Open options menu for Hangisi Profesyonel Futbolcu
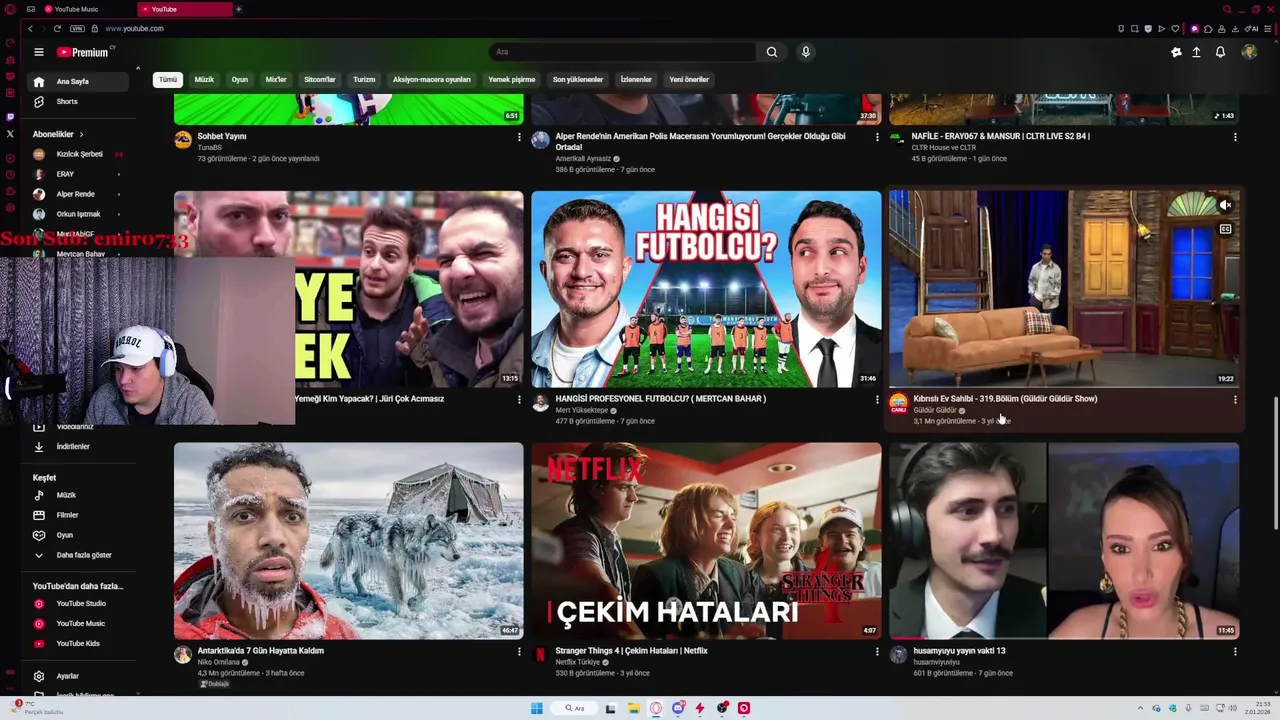 [877, 399]
